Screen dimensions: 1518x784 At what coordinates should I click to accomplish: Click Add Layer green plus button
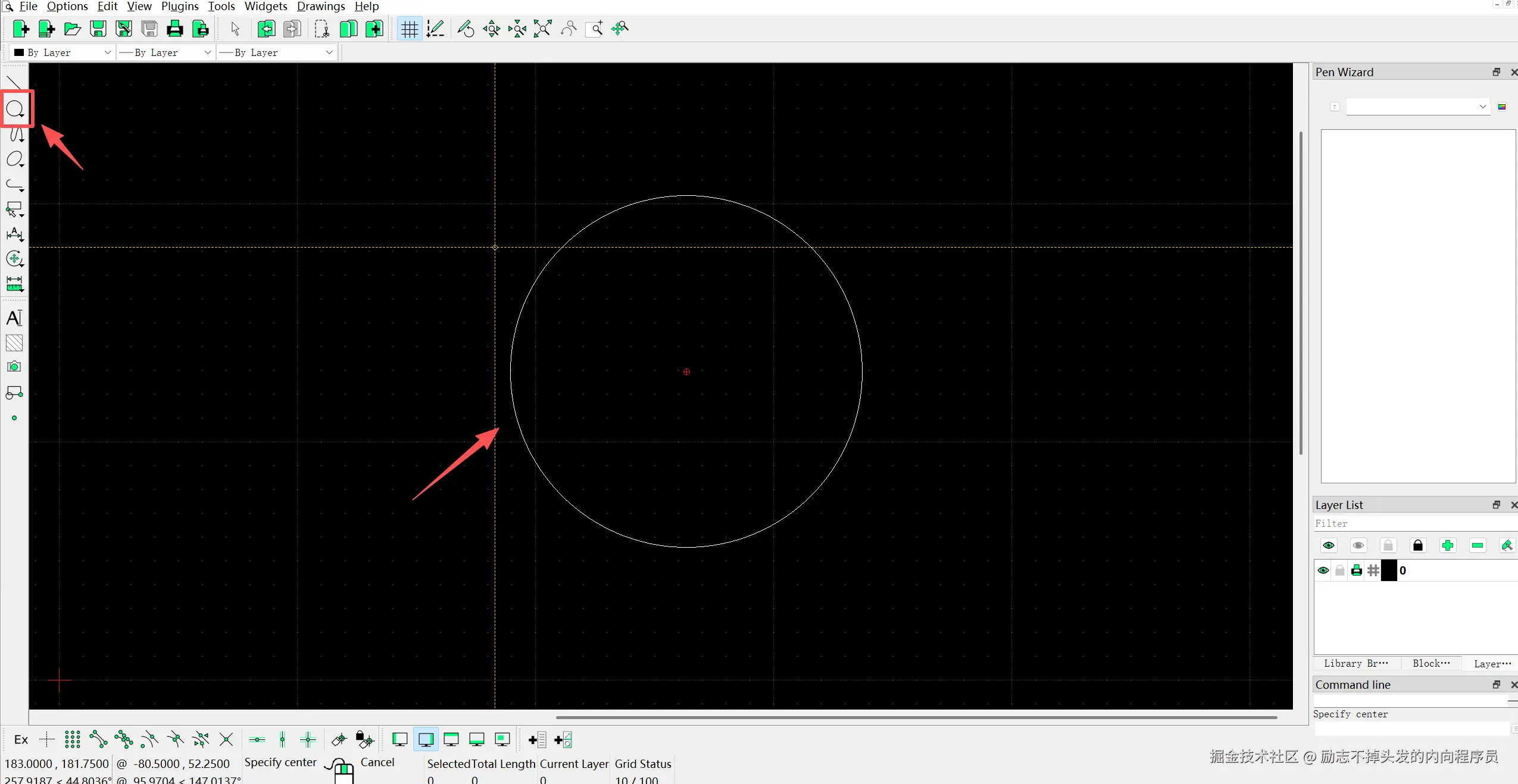tap(1448, 545)
